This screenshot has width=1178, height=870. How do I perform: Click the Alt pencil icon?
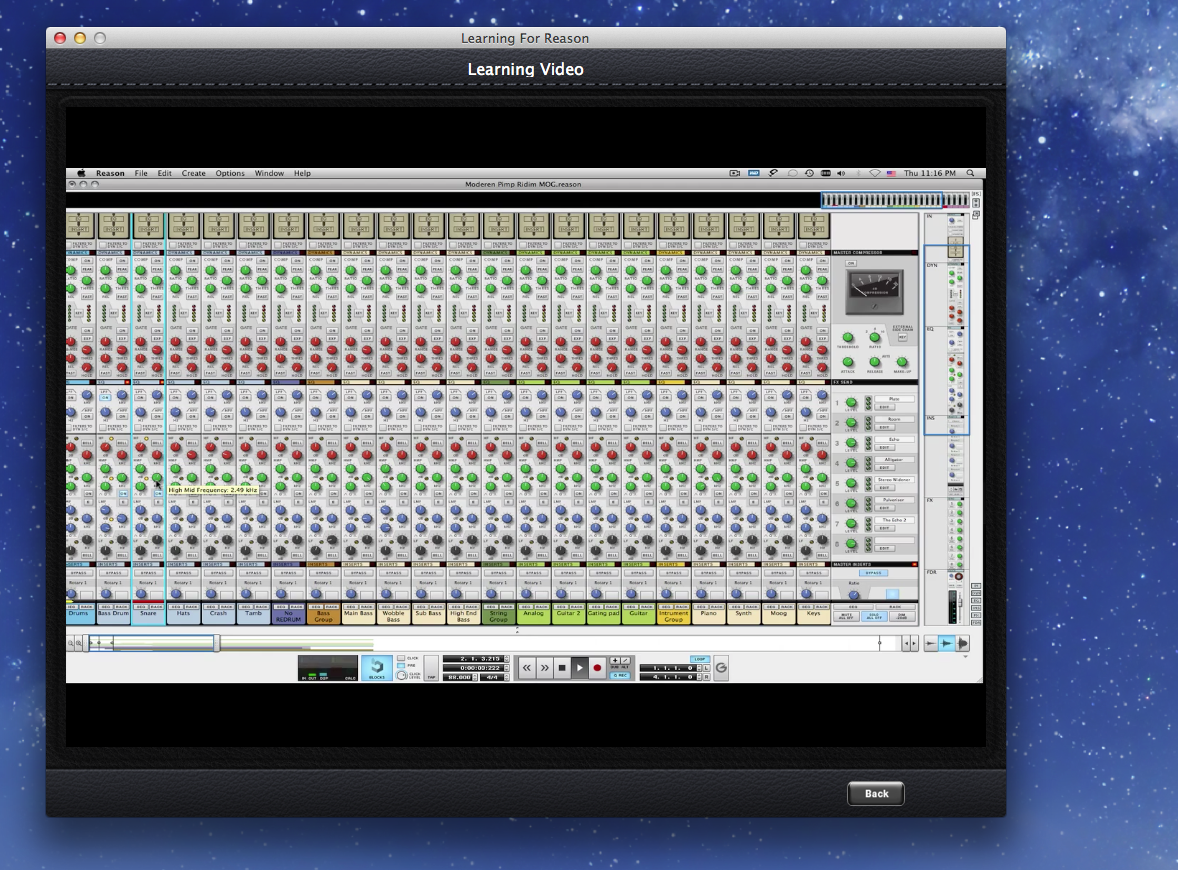tap(625, 660)
